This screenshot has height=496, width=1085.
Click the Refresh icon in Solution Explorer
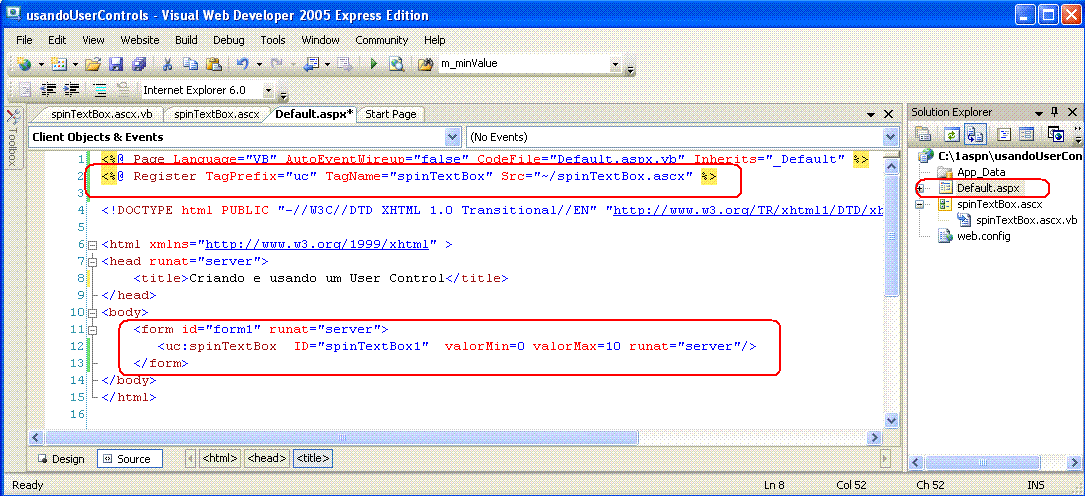coord(953,134)
